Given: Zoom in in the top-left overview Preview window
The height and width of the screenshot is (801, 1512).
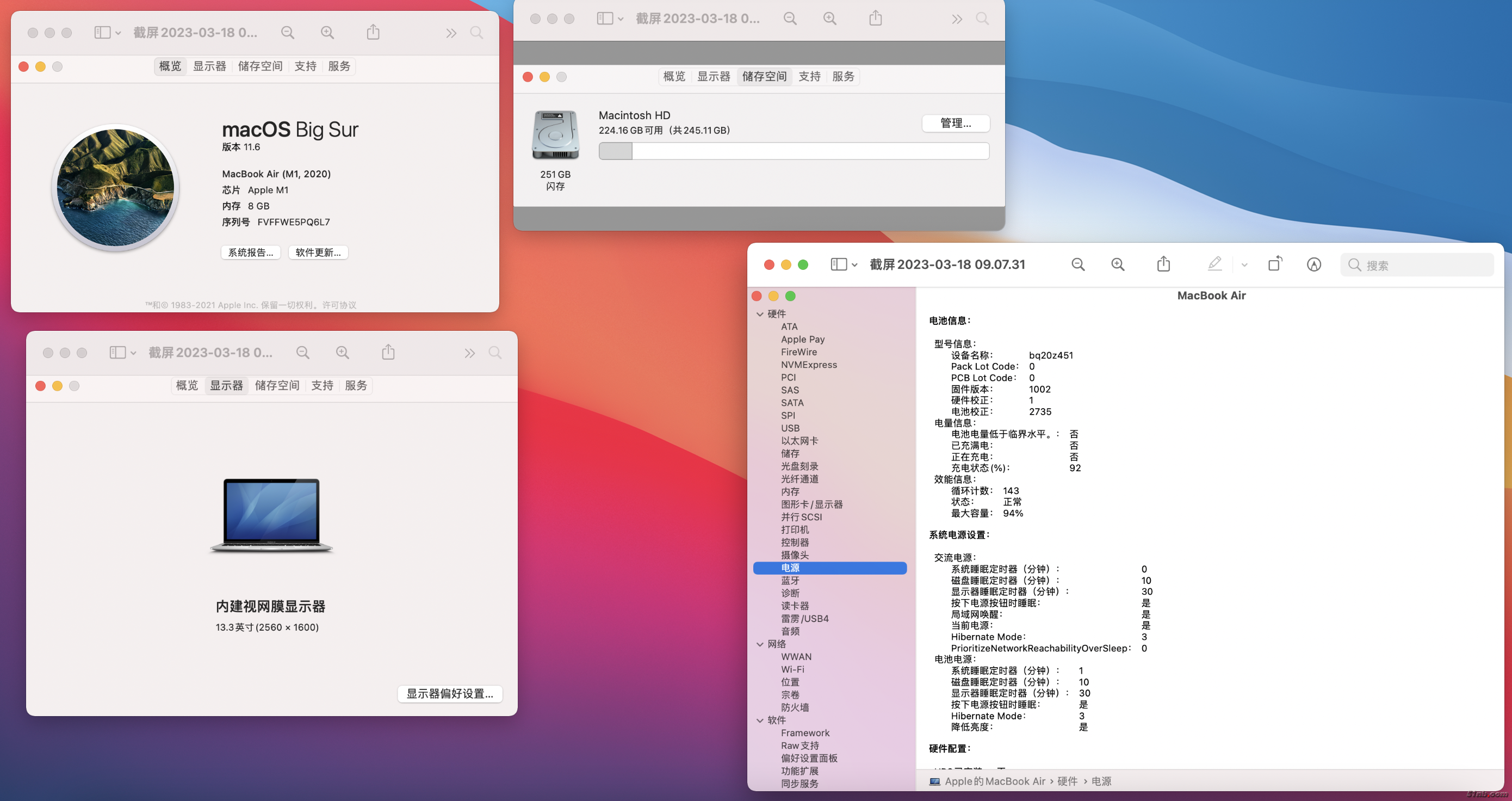Looking at the screenshot, I should coord(327,33).
